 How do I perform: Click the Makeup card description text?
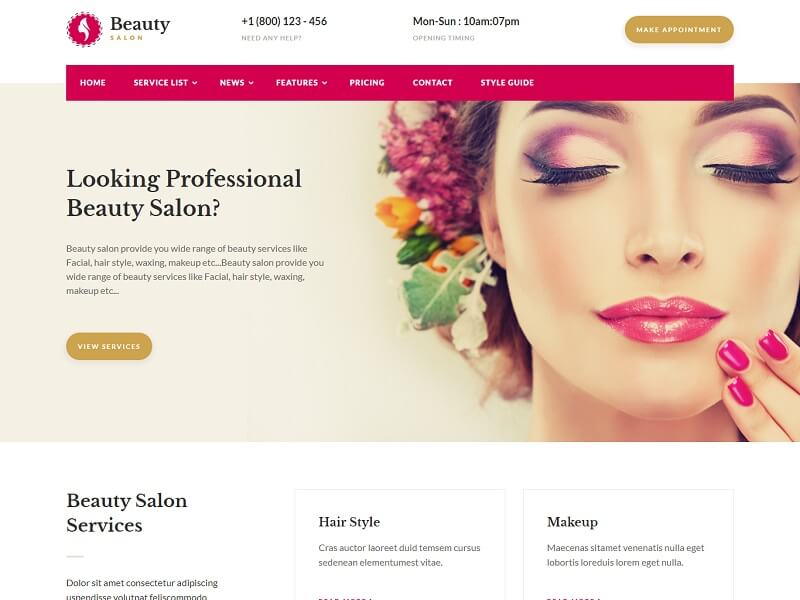[626, 555]
